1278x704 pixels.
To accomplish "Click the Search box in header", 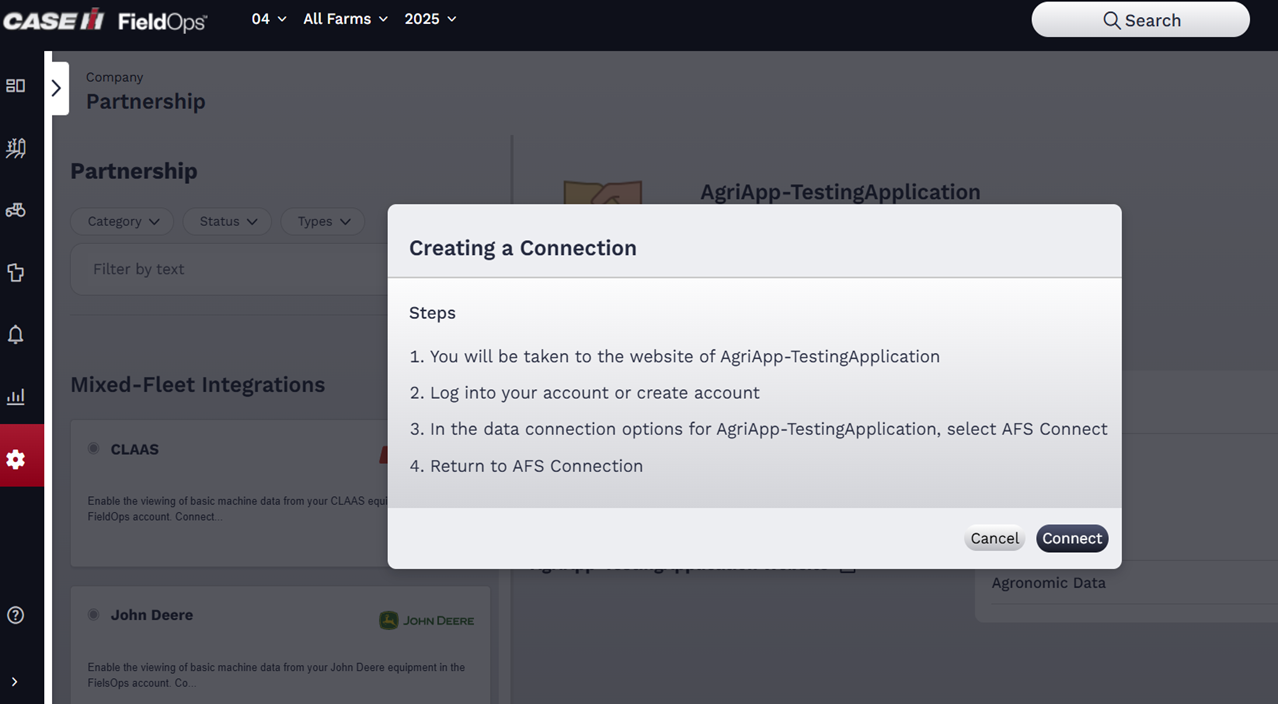I will [1140, 20].
